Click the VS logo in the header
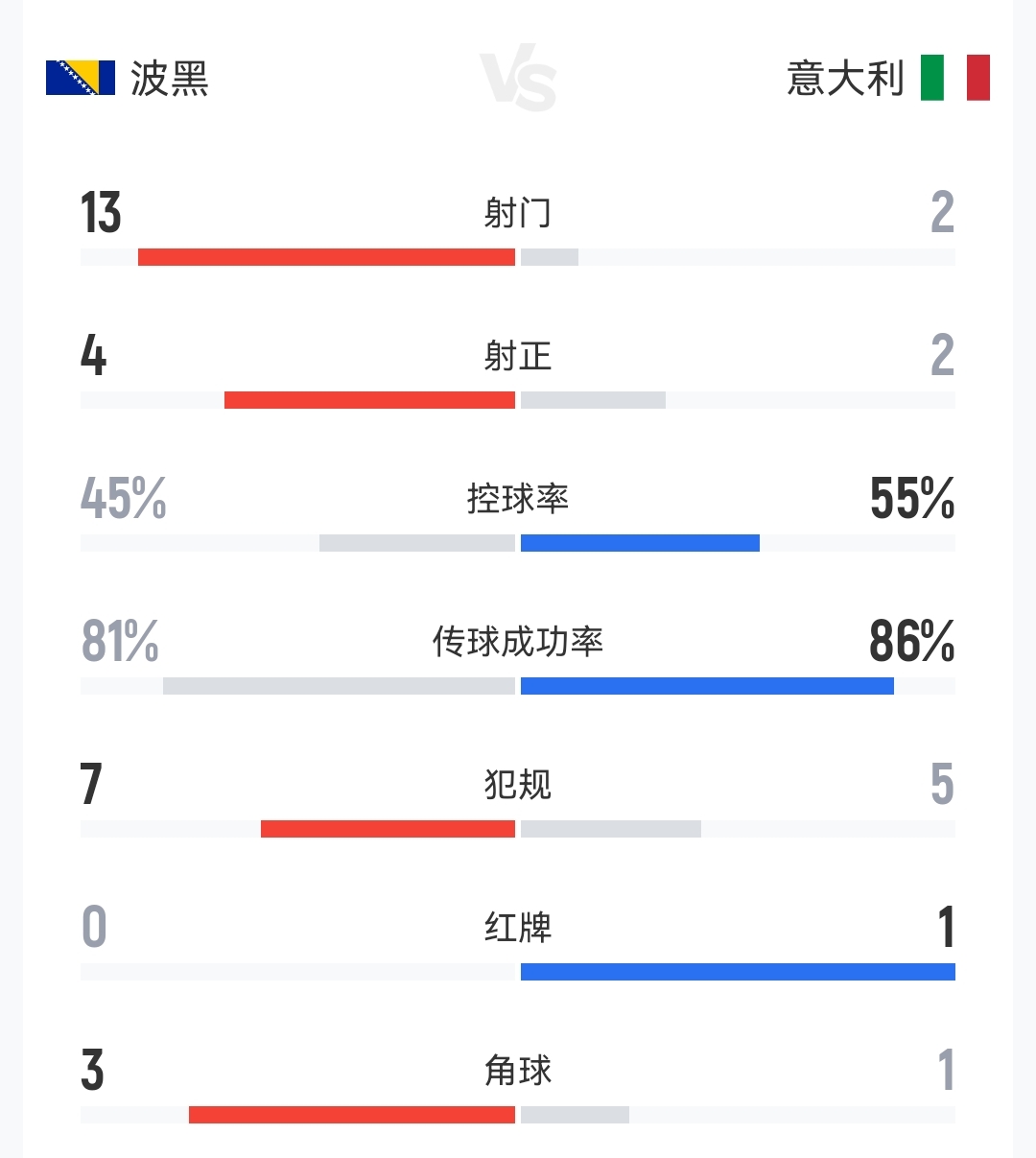This screenshot has height=1158, width=1036. tap(518, 81)
